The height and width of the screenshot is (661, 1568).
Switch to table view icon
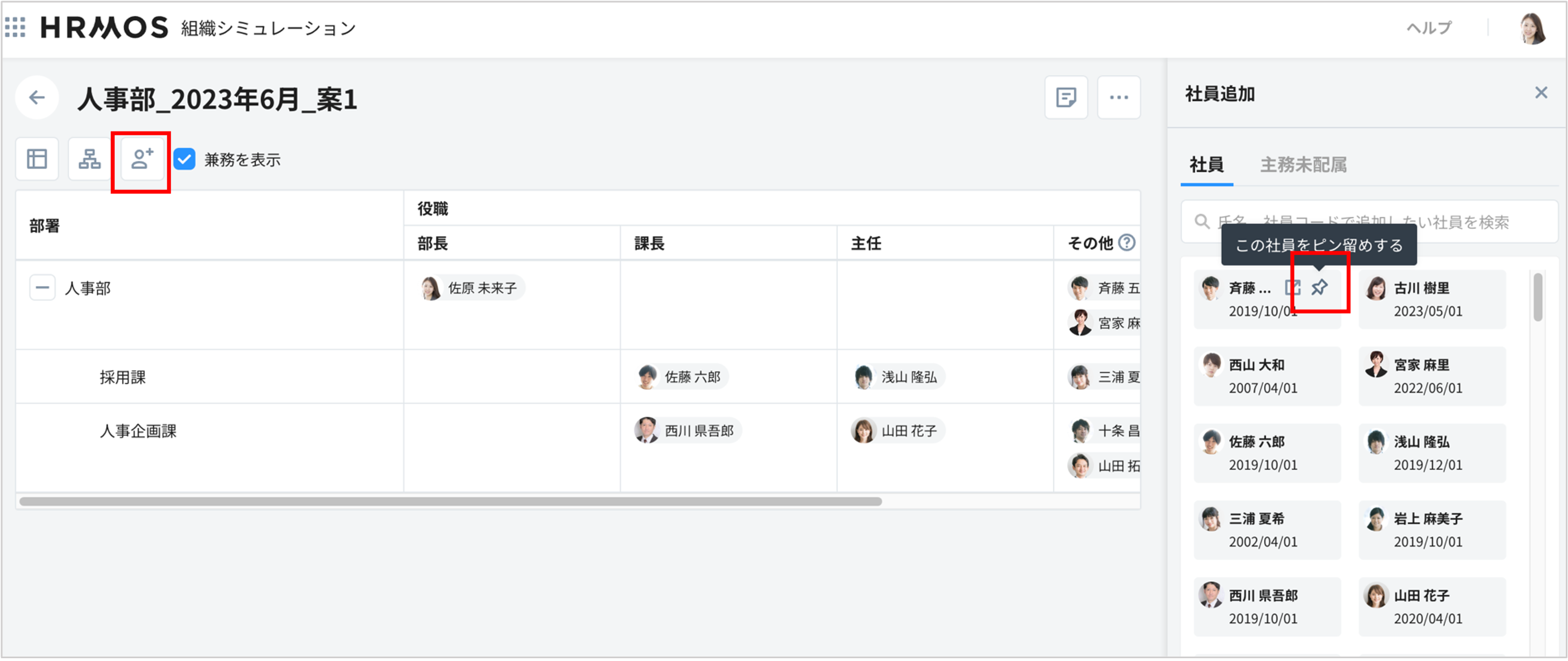(x=37, y=159)
